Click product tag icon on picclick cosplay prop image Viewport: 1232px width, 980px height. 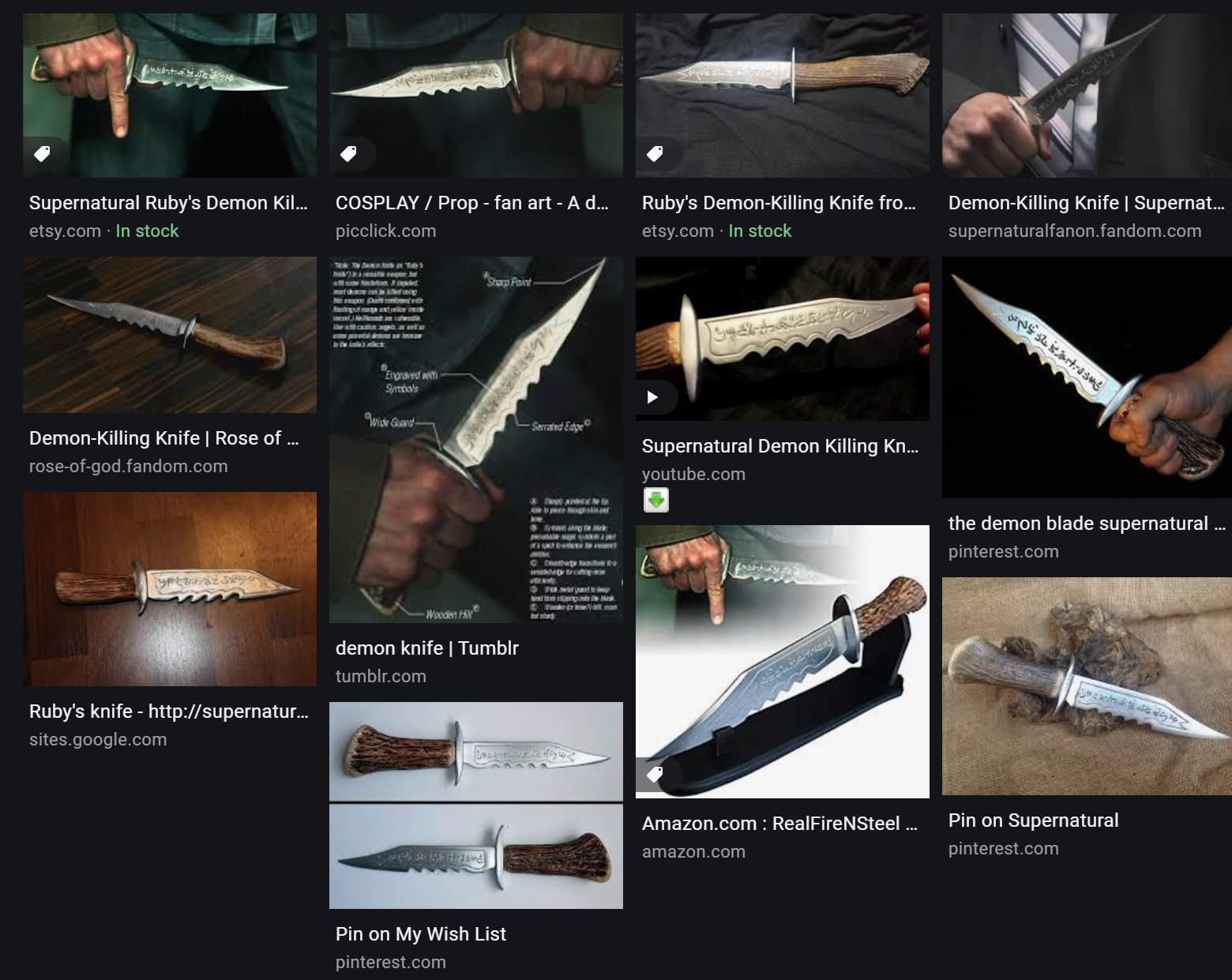point(348,153)
